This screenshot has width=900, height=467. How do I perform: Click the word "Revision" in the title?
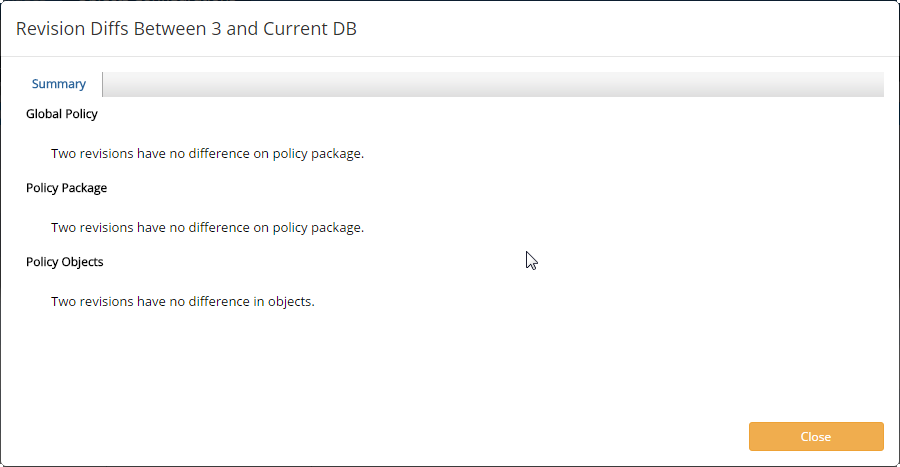51,29
